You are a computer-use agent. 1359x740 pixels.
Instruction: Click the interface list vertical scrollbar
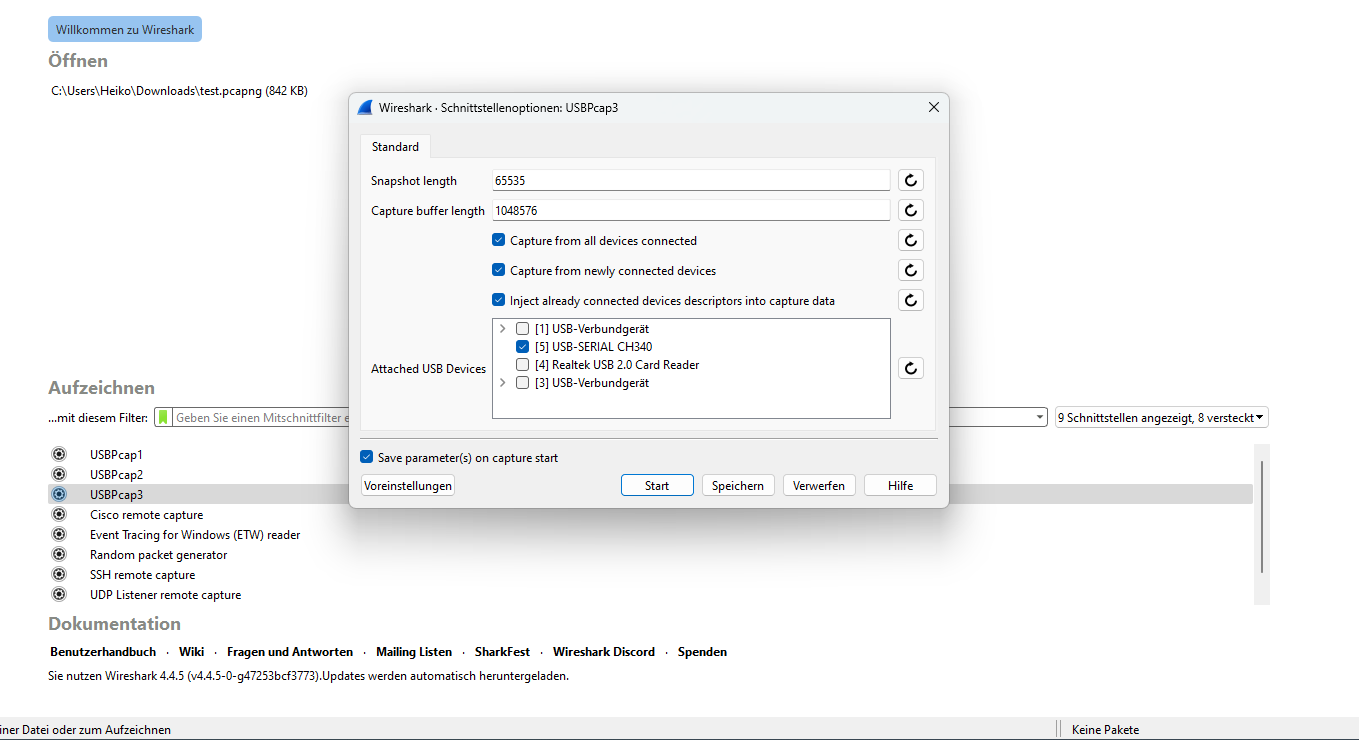(x=1262, y=518)
